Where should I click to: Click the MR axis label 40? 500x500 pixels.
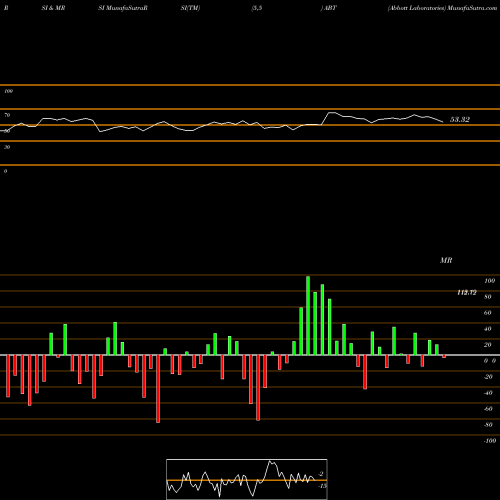click(x=487, y=329)
